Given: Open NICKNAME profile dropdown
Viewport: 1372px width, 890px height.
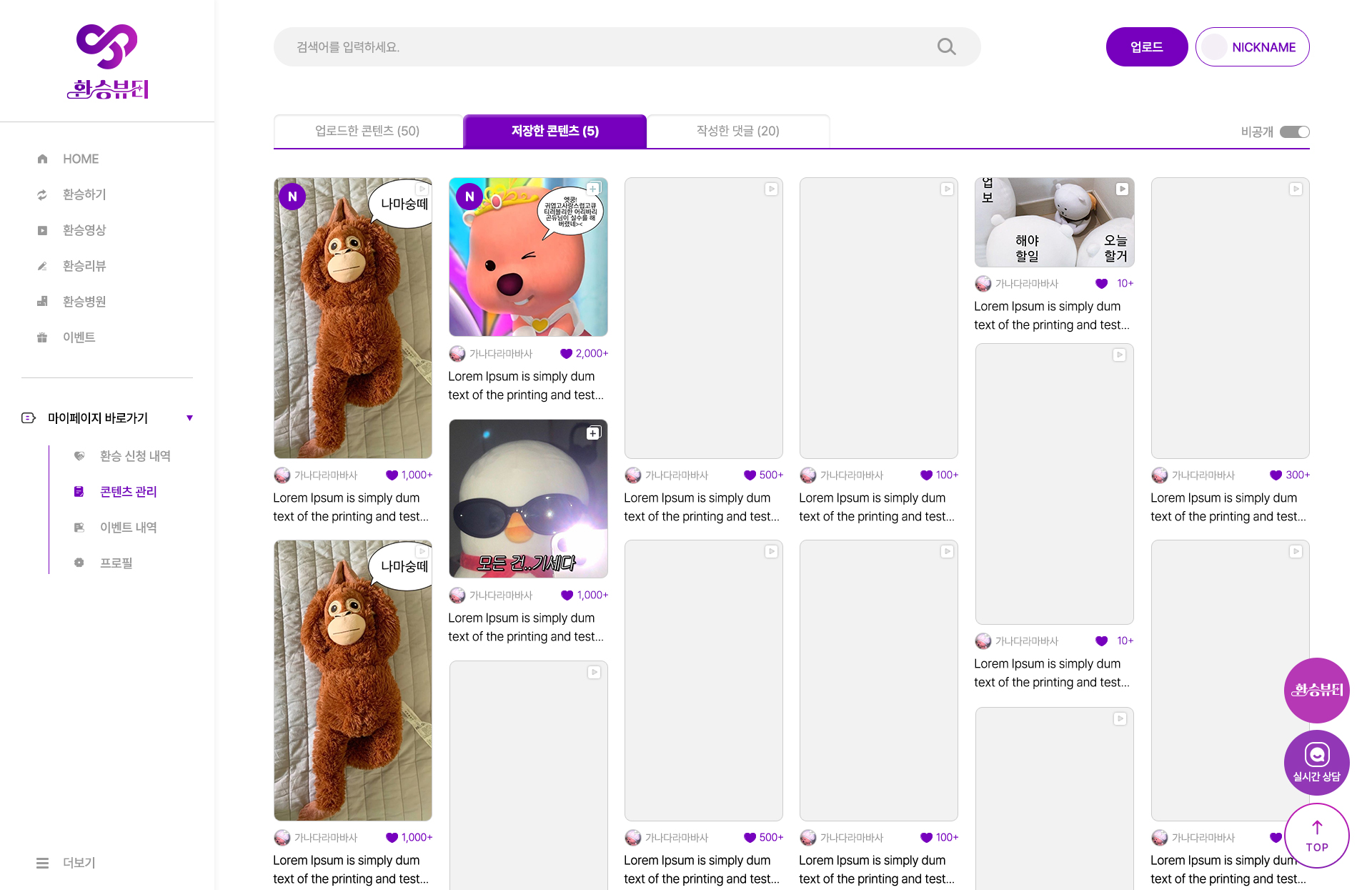Looking at the screenshot, I should [1252, 47].
